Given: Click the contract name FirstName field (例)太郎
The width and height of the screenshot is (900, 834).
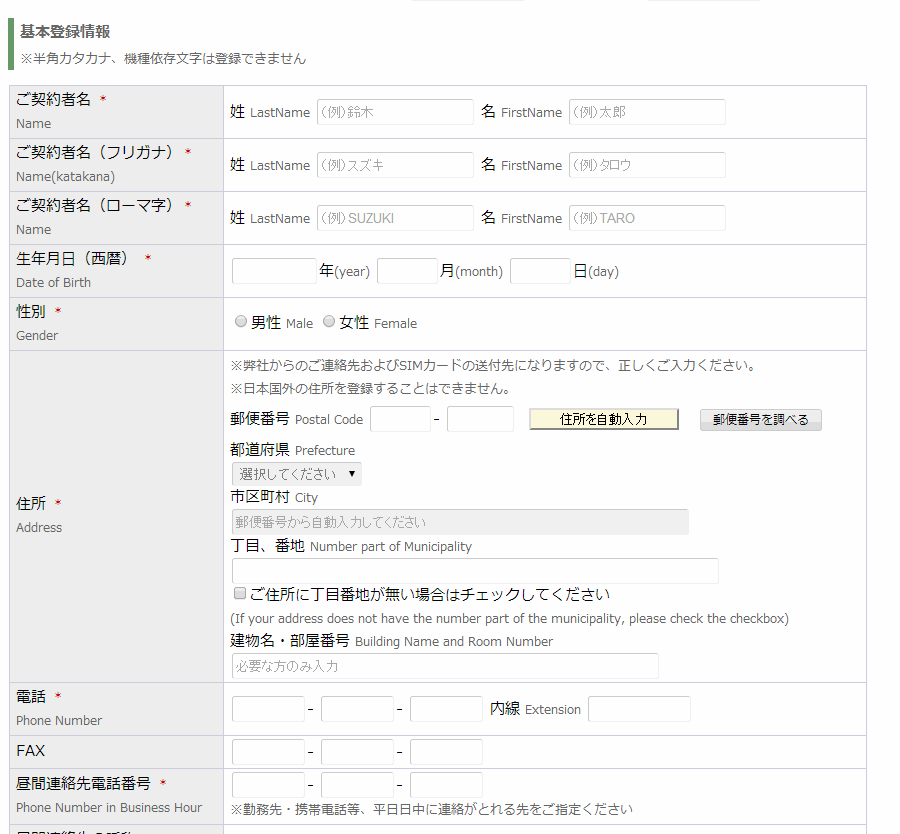Looking at the screenshot, I should pyautogui.click(x=647, y=112).
